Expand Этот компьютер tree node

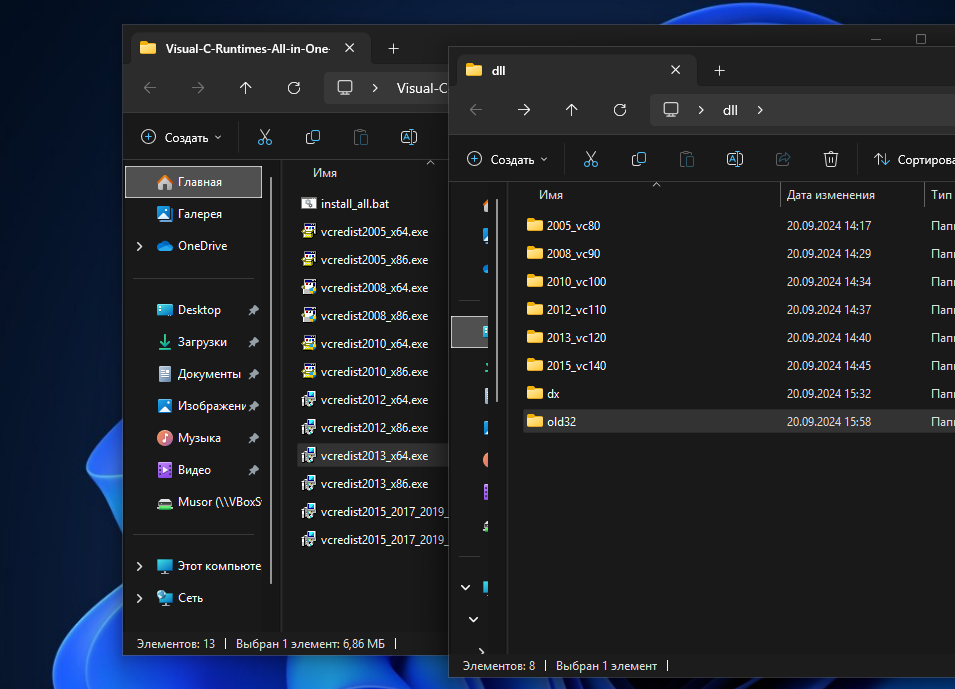click(139, 566)
